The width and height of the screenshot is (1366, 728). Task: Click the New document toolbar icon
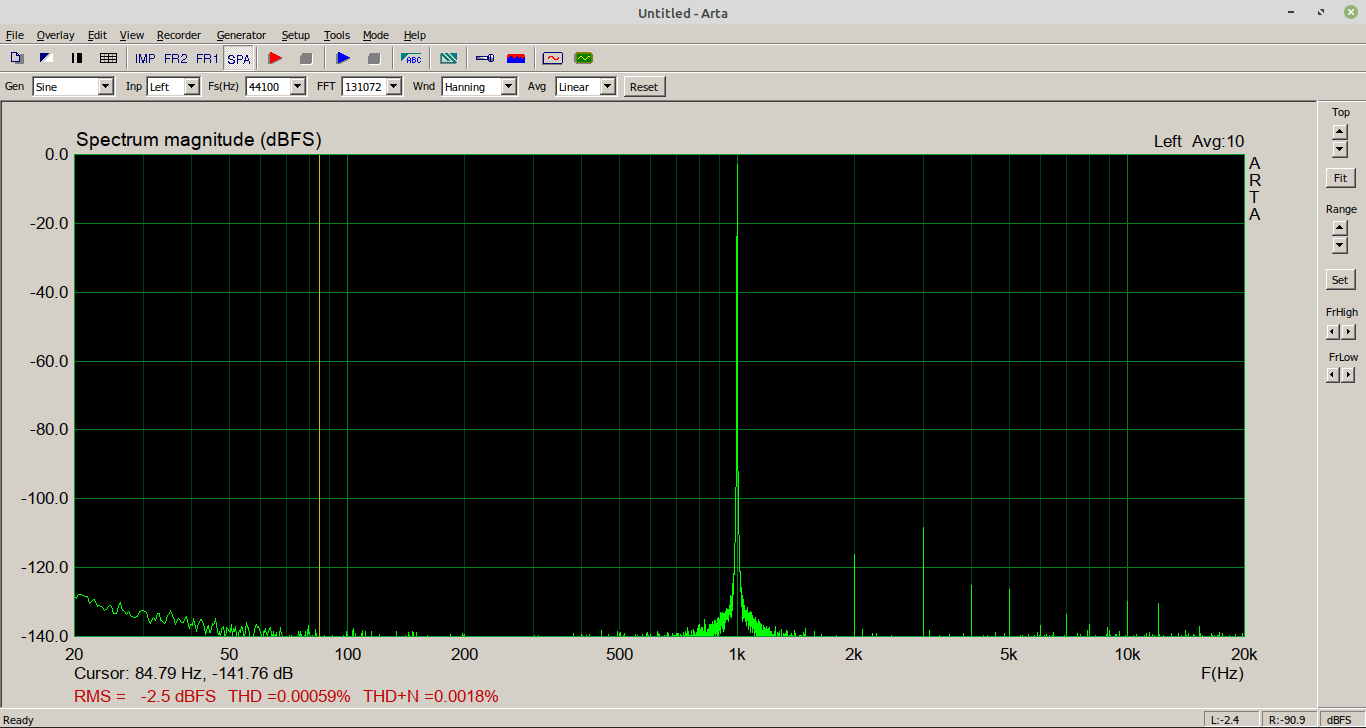17,58
